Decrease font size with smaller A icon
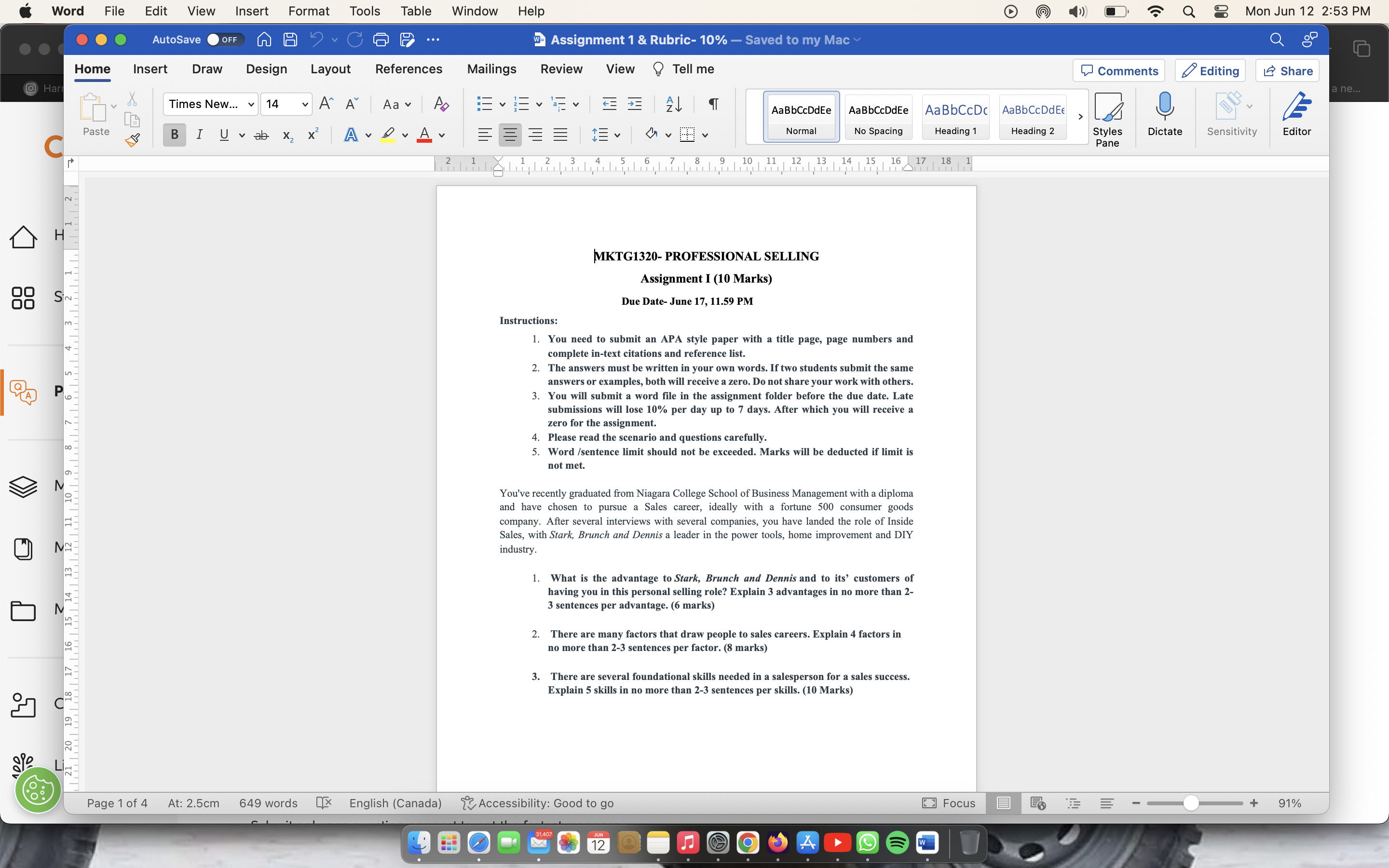The image size is (1389, 868). click(351, 104)
